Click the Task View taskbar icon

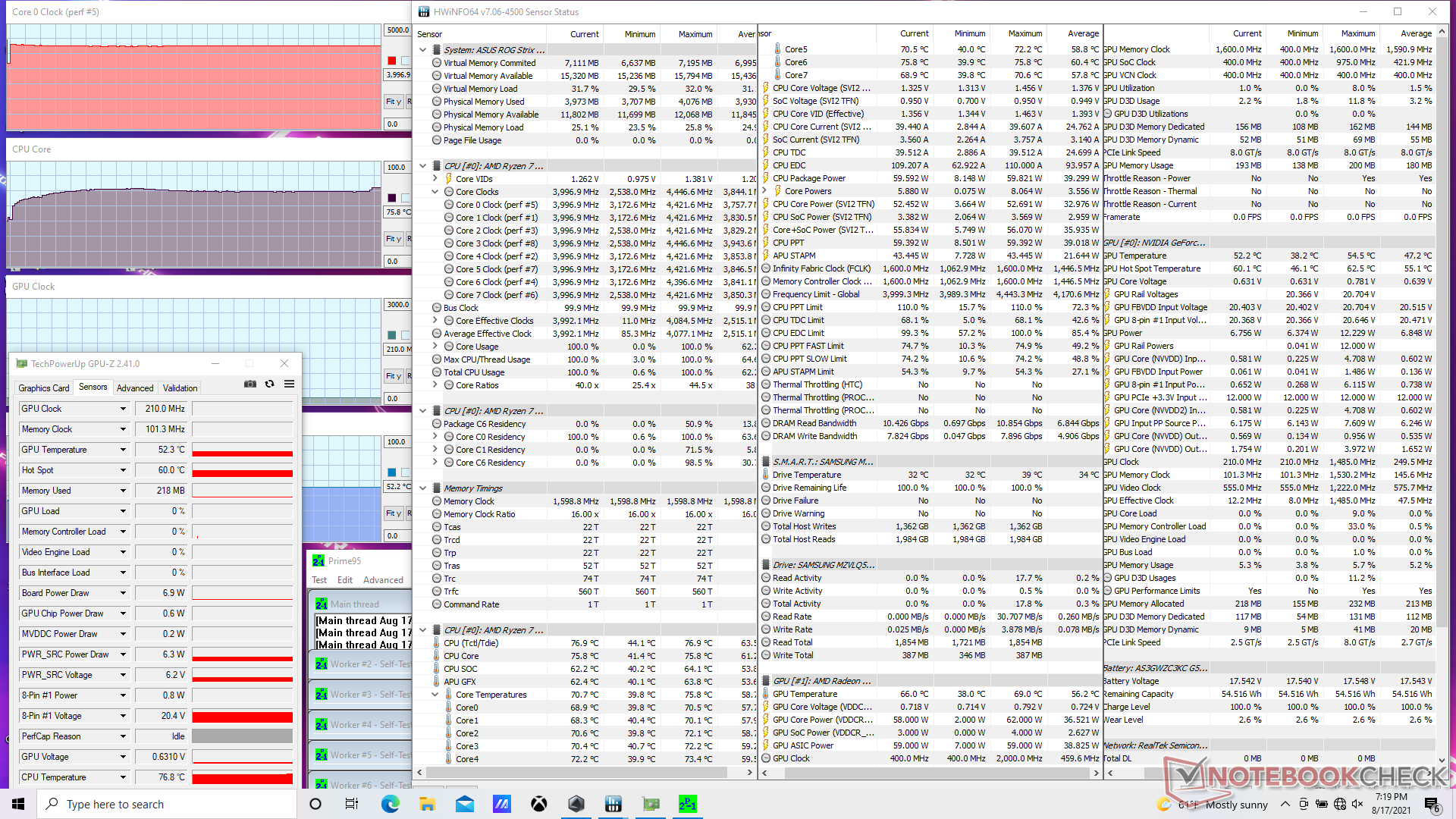tap(352, 804)
